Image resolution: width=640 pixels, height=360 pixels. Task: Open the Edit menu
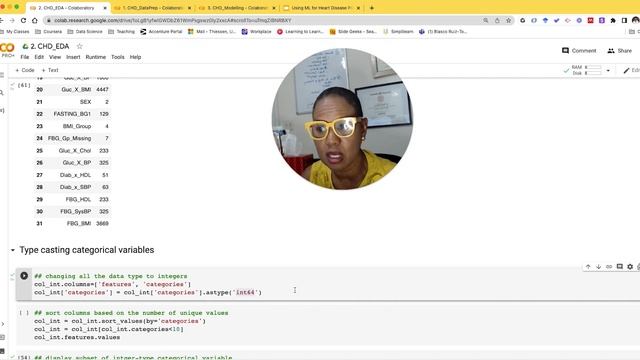tap(39, 57)
